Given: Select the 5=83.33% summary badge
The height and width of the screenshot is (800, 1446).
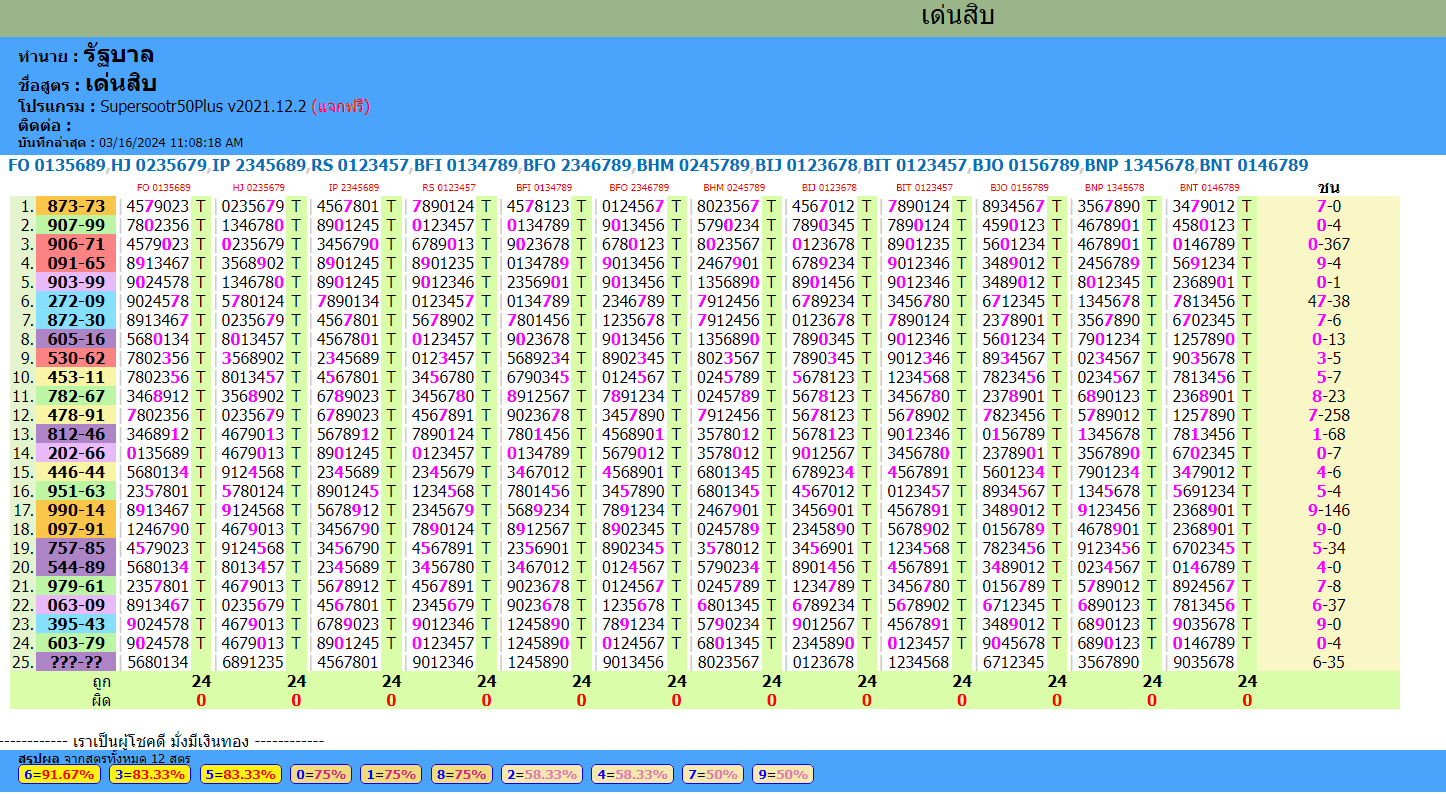Looking at the screenshot, I should click(x=240, y=774).
